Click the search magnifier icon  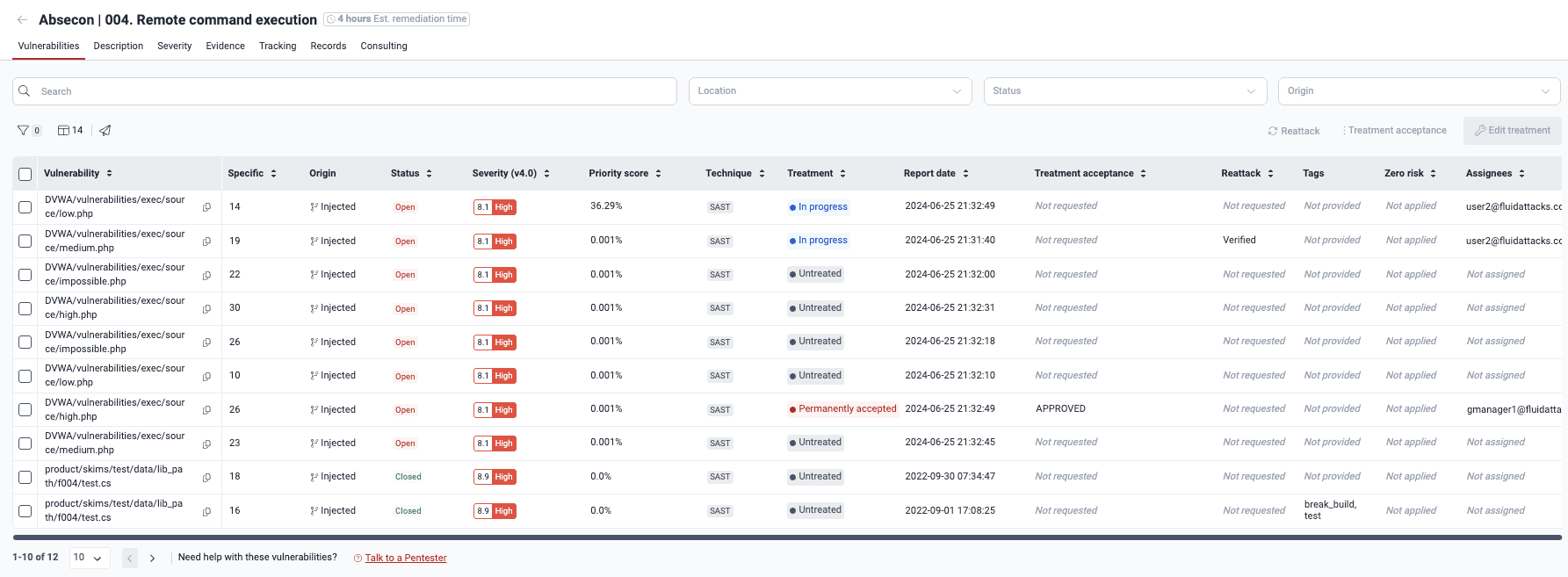click(x=25, y=91)
